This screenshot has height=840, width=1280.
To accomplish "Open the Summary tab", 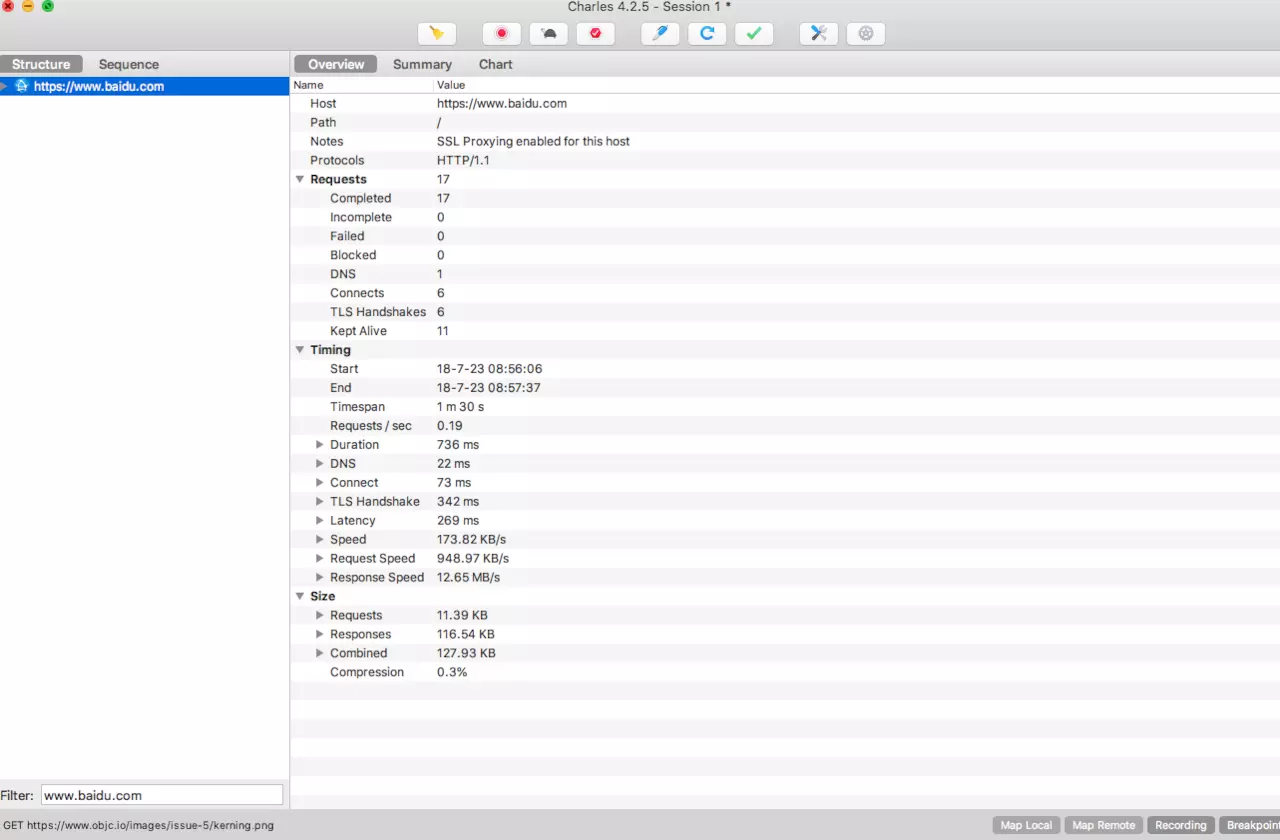I will point(422,64).
